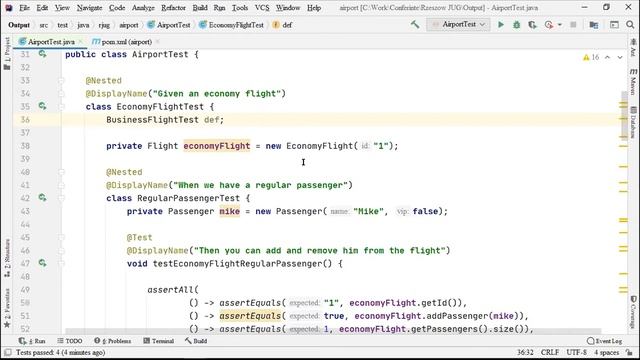Open the Refactor menu
The width and height of the screenshot is (640, 360).
(x=173, y=8)
